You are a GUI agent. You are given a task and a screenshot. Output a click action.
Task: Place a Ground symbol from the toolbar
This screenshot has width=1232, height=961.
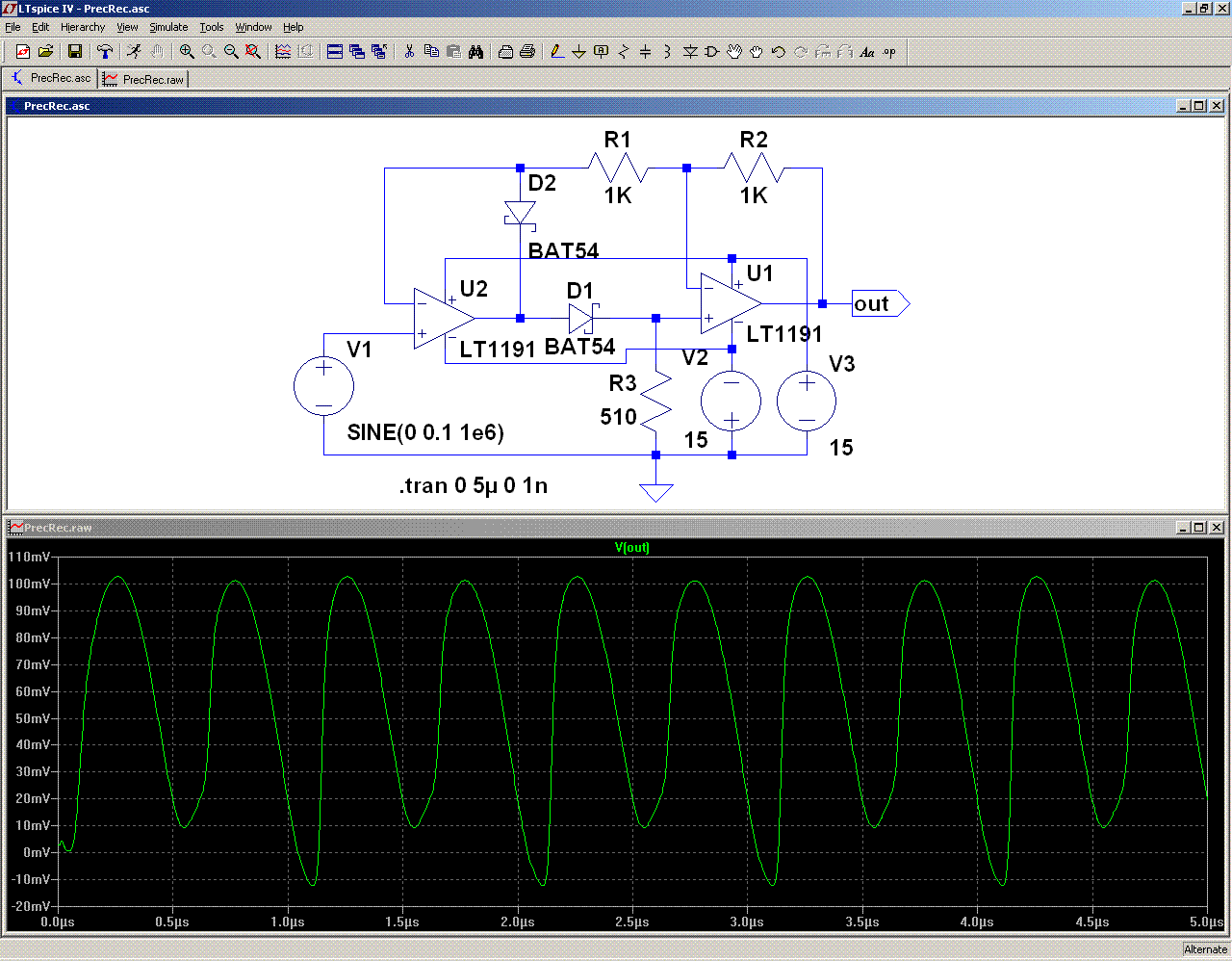point(578,52)
